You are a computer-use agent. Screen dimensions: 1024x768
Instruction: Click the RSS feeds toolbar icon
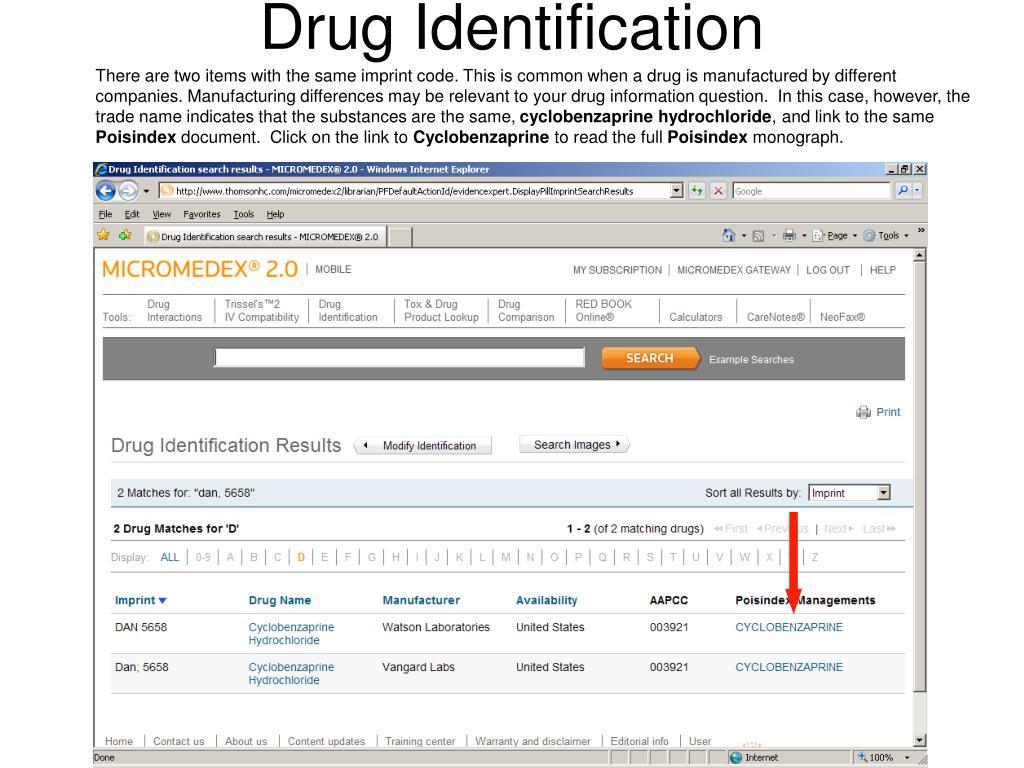(758, 236)
